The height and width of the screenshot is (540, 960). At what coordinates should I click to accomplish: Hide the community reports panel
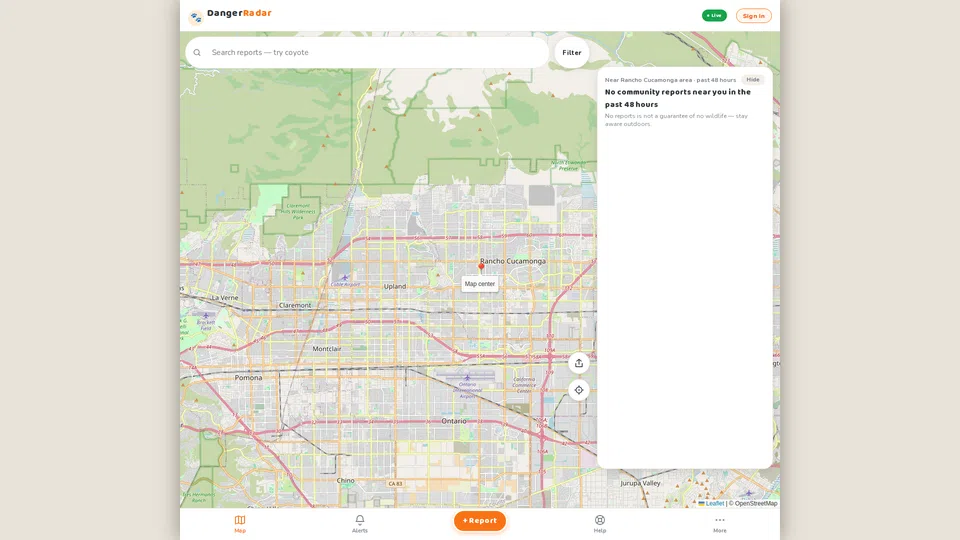[x=752, y=80]
